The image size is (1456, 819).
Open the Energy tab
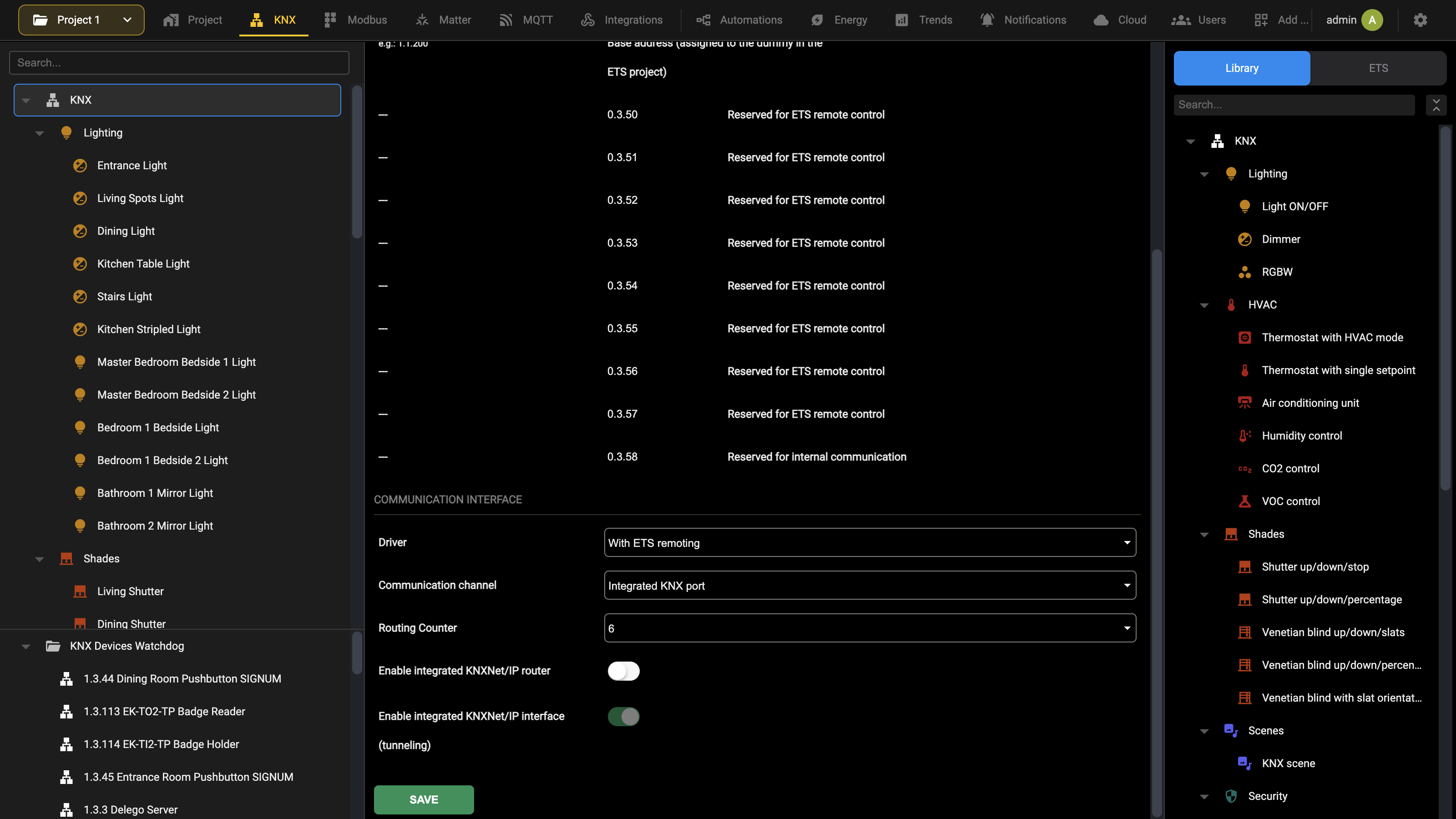(839, 20)
